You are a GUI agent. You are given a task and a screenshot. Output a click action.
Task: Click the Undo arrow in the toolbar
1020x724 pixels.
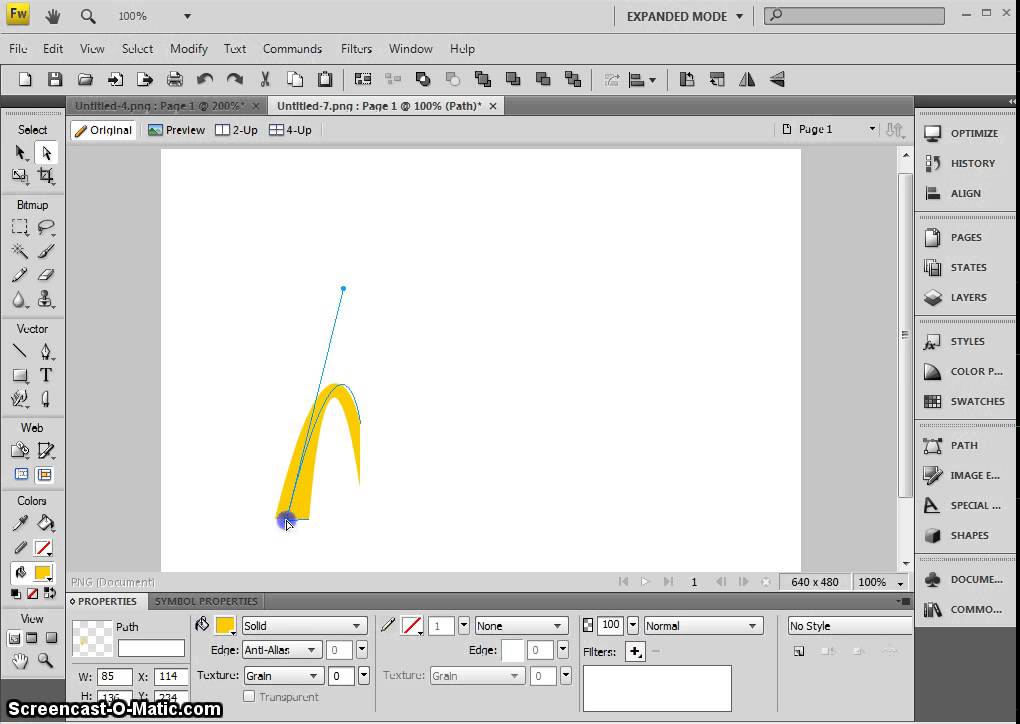tap(205, 80)
